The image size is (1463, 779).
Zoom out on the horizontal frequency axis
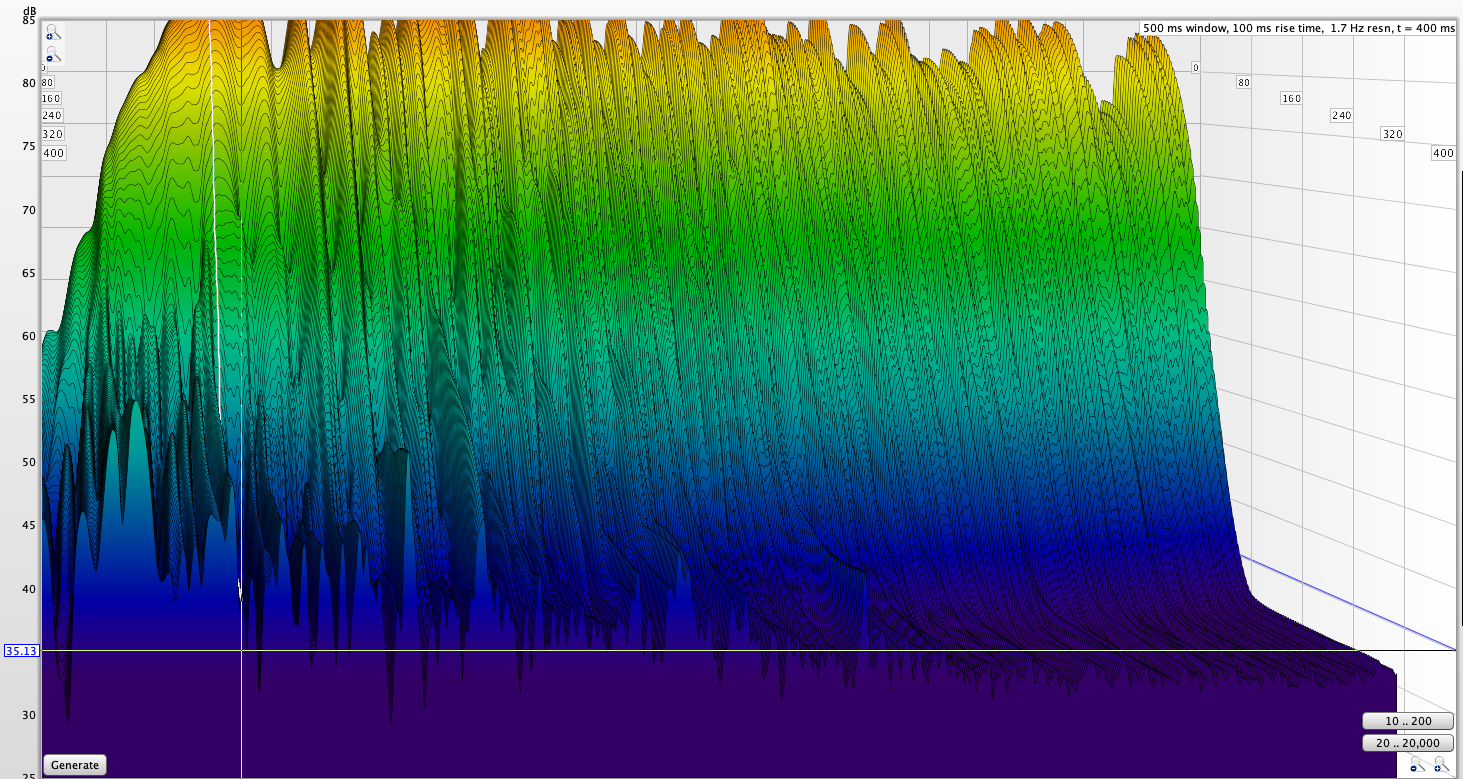tap(1418, 765)
